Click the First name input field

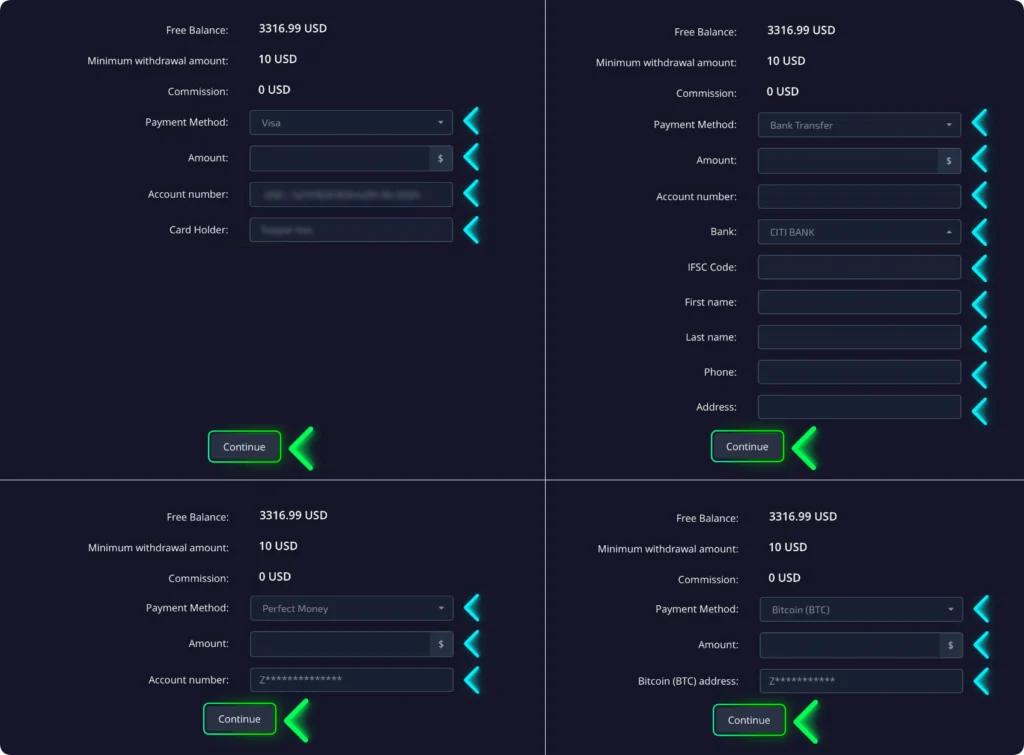point(858,302)
